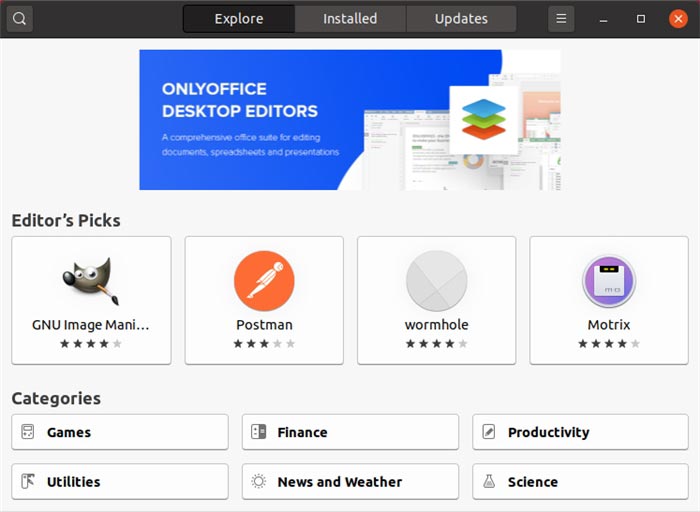Image resolution: width=700 pixels, height=512 pixels.
Task: Switch to the Updates tab
Action: pos(461,19)
